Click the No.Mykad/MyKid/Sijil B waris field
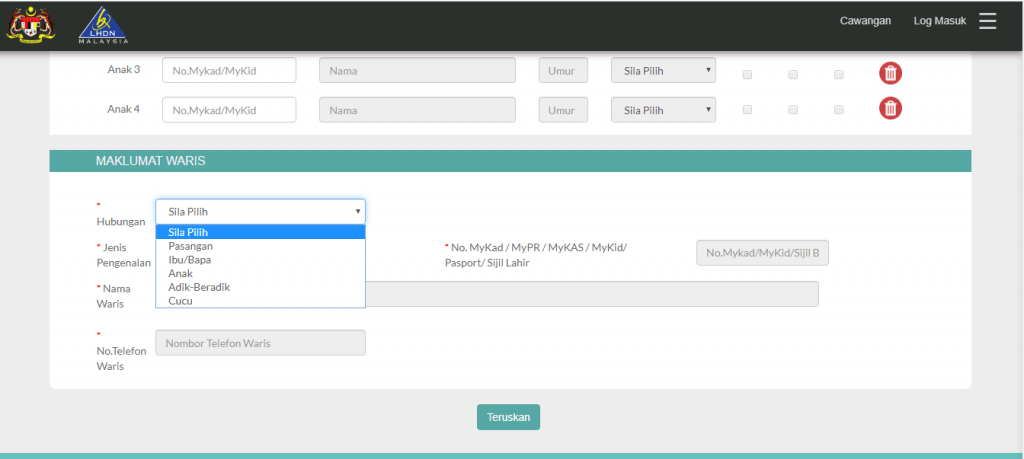 [x=763, y=253]
